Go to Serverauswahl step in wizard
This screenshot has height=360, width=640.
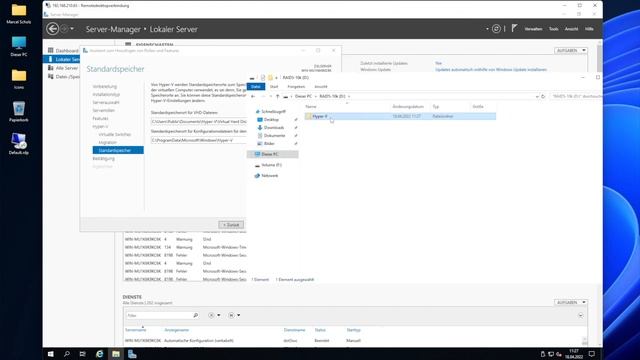106,102
